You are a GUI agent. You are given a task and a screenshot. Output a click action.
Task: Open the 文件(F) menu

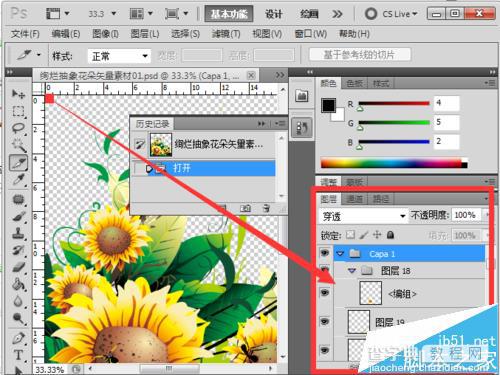pyautogui.click(x=25, y=34)
